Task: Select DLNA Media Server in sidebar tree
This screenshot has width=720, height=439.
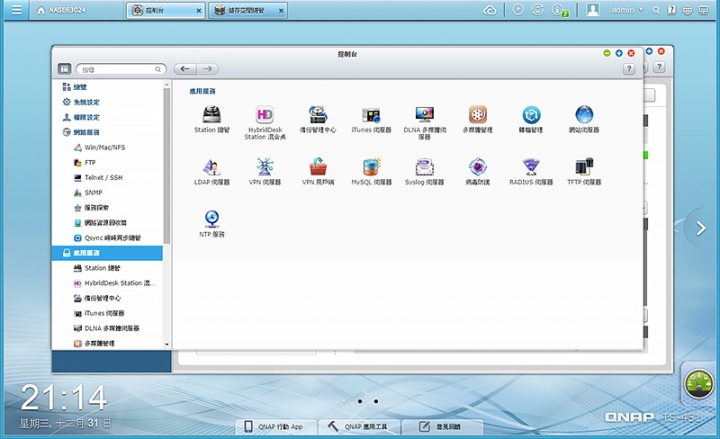Action: click(x=107, y=328)
